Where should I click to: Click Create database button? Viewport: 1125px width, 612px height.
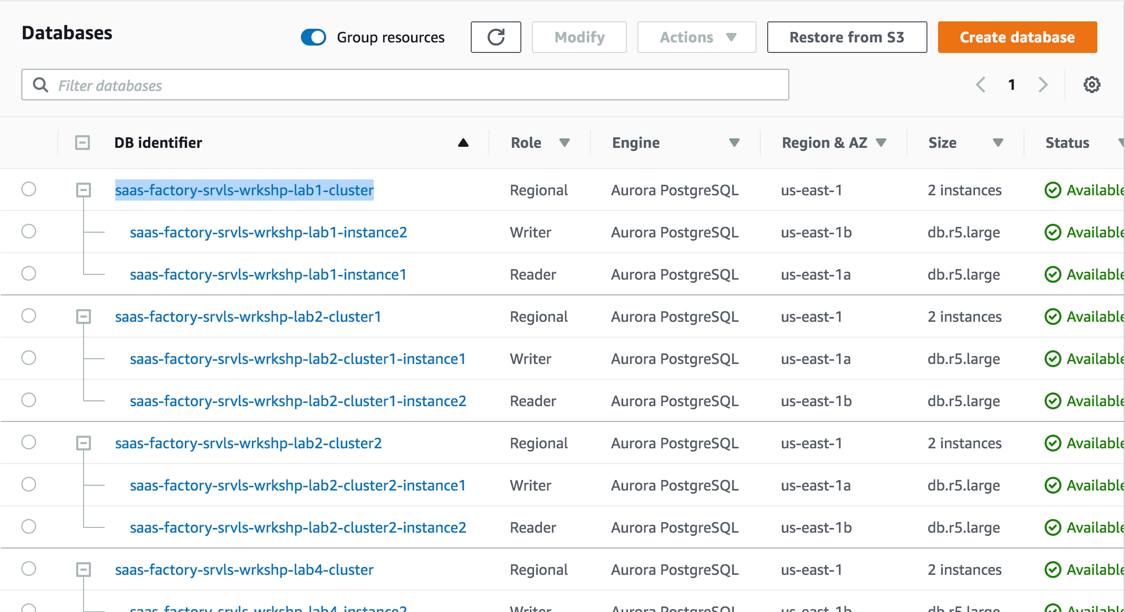pos(1017,37)
